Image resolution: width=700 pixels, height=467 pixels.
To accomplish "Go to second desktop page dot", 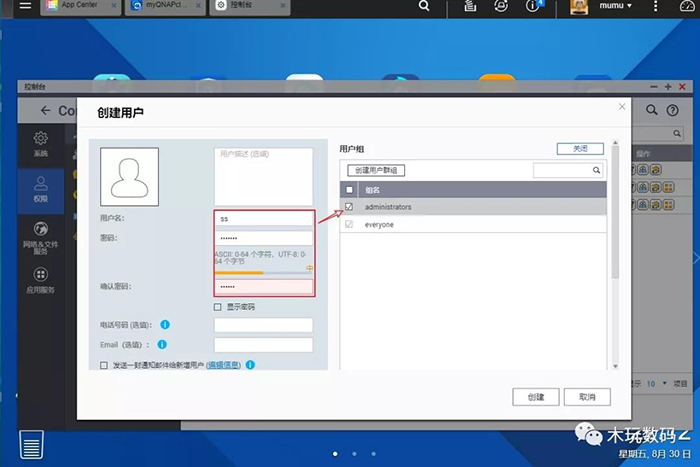I will coord(354,454).
